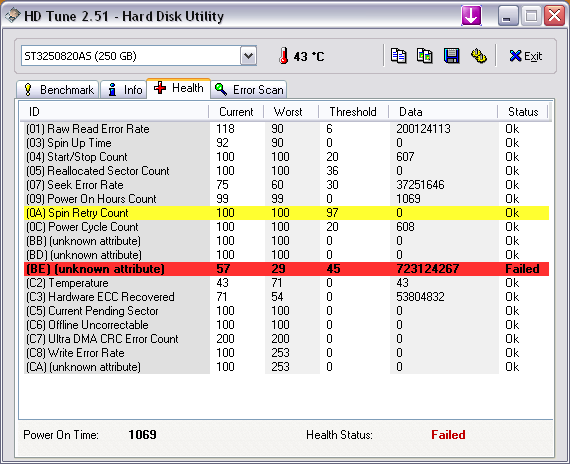The image size is (570, 464).
Task: Click the purple down-arrow icon in title bar
Action: pyautogui.click(x=471, y=16)
